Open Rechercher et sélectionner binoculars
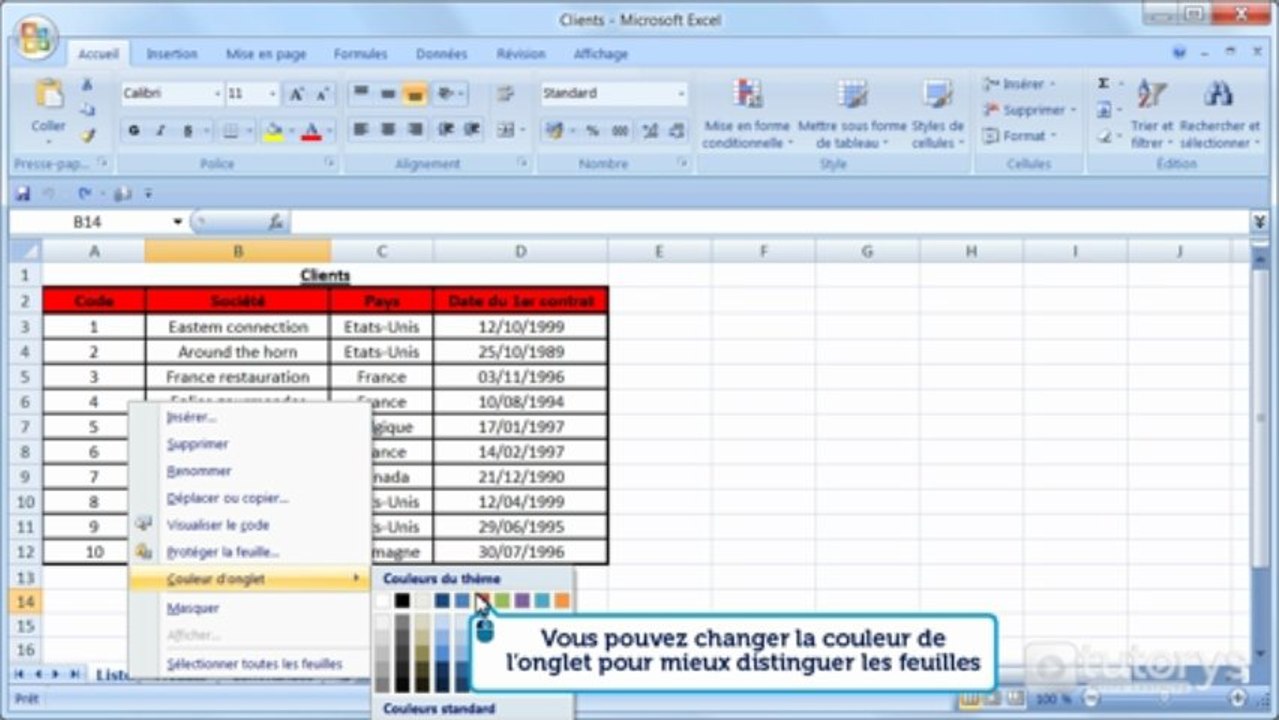 pyautogui.click(x=1219, y=115)
